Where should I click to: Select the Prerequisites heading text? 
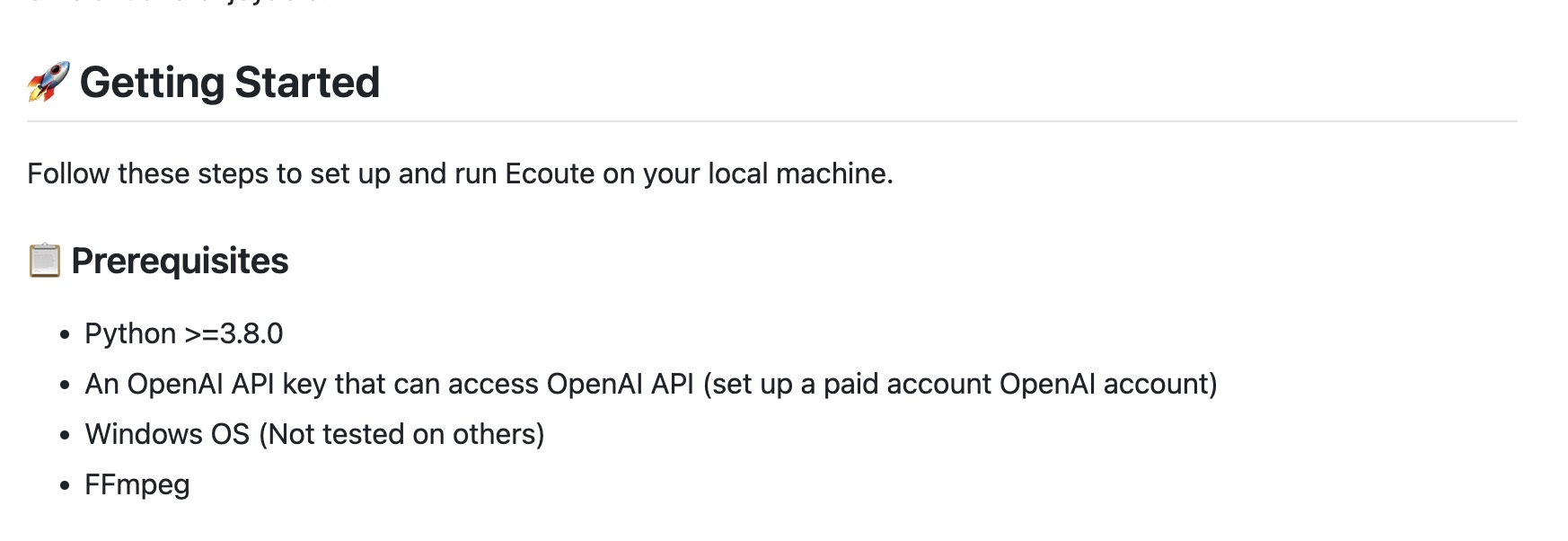pyautogui.click(x=180, y=262)
